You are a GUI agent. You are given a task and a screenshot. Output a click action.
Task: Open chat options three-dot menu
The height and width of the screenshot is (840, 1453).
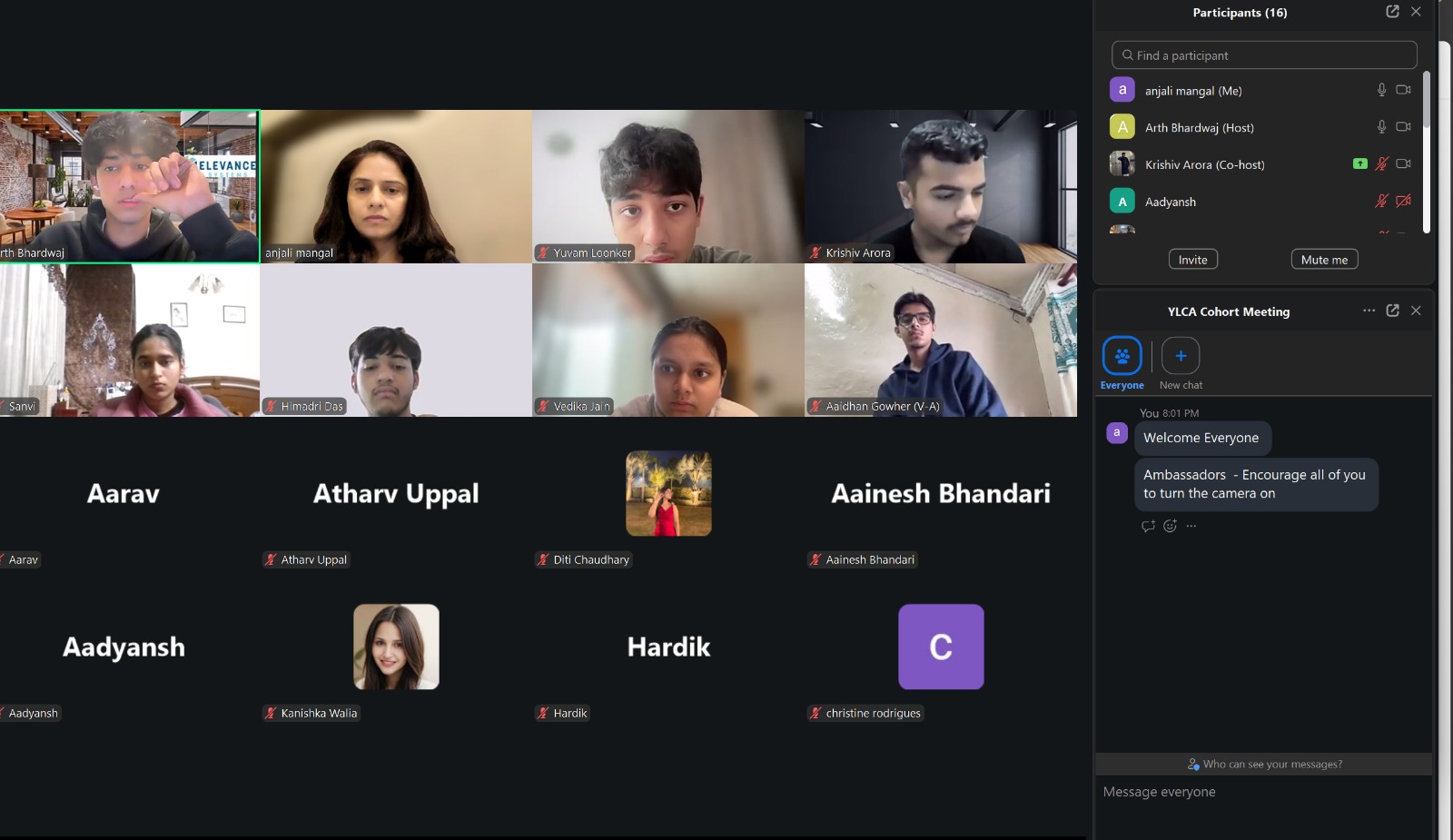pyautogui.click(x=1369, y=311)
